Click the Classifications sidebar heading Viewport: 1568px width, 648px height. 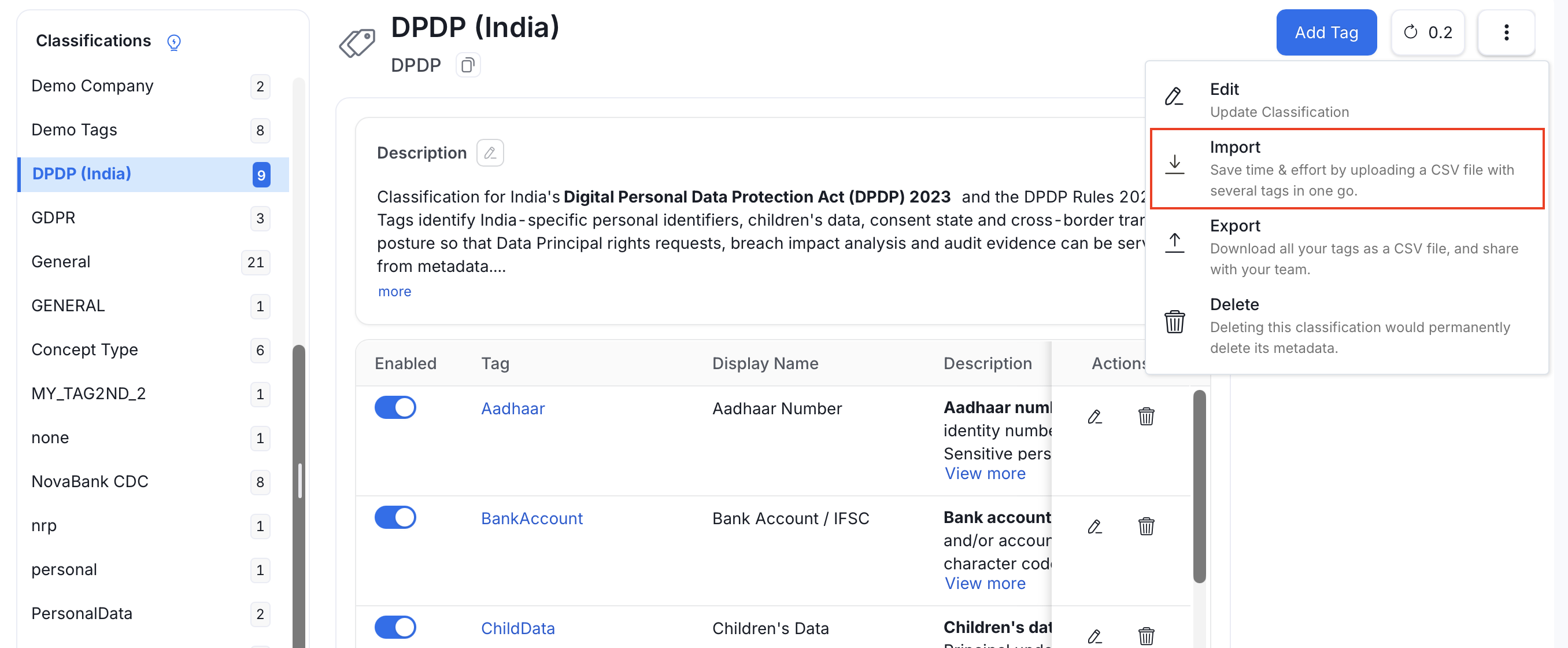(93, 41)
